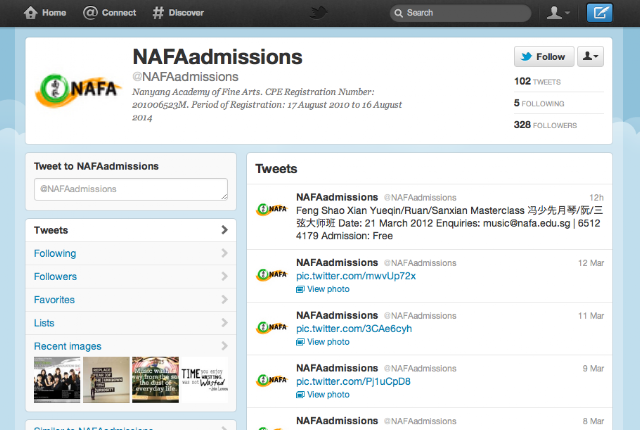Click avatar of the 11 Mar tweet
The width and height of the screenshot is (640, 430).
point(272,327)
